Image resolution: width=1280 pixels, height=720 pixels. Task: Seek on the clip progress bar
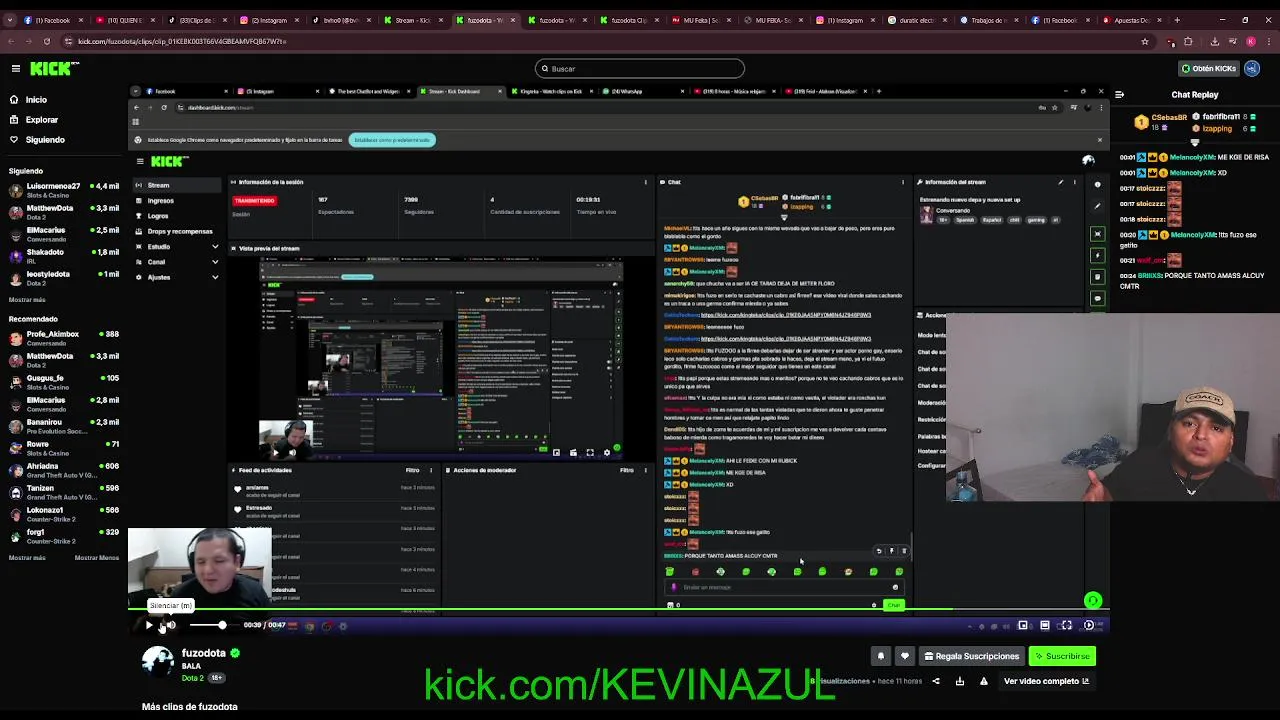point(618,609)
